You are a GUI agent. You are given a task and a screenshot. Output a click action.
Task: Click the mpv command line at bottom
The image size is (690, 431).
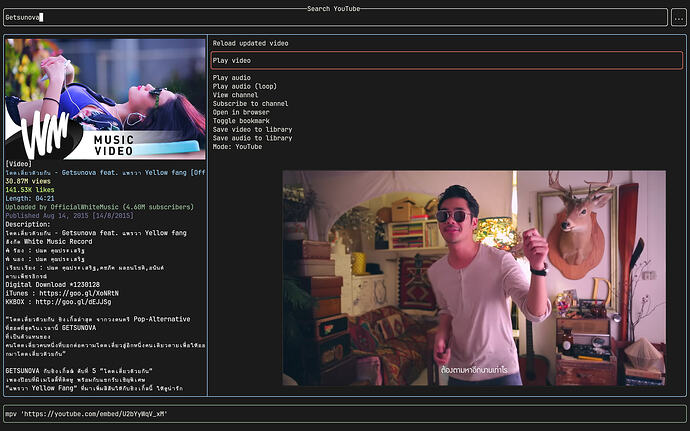click(x=345, y=414)
